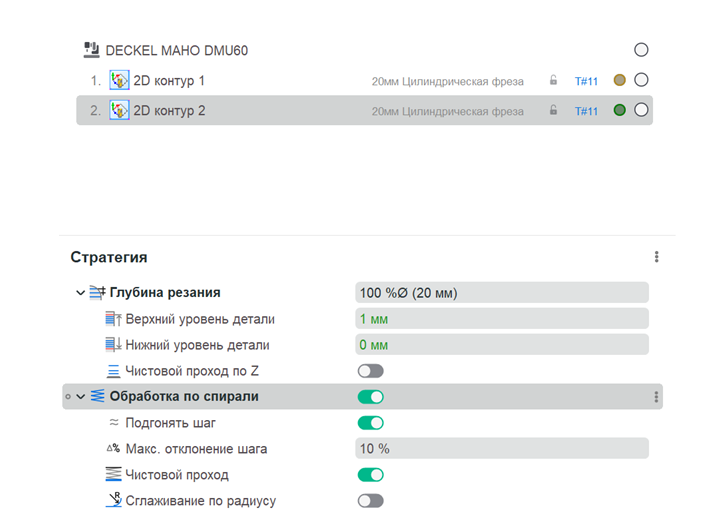Turn off the Чистовой проход switch
Image resolution: width=720 pixels, height=528 pixels.
point(371,475)
